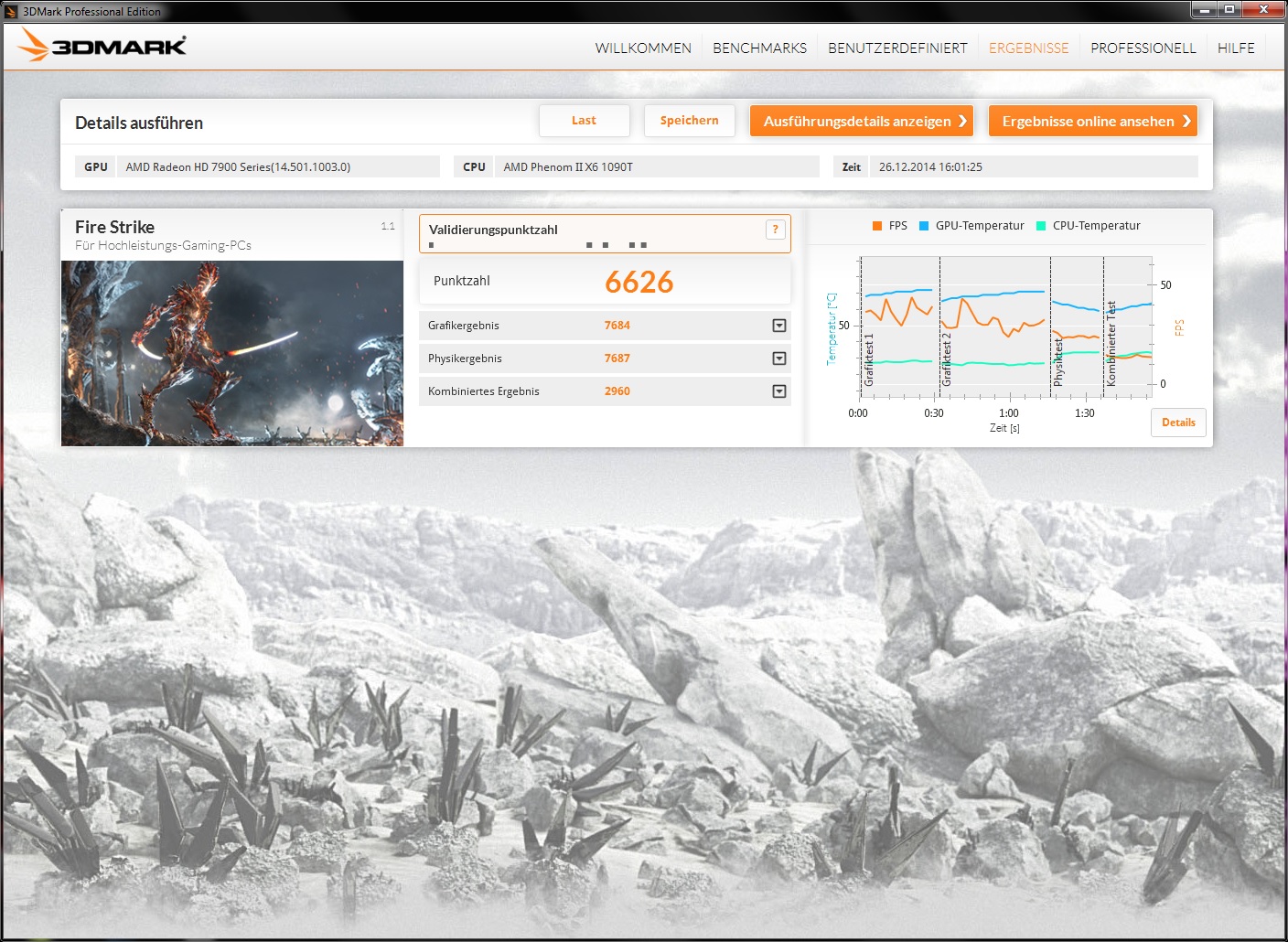Image resolution: width=1288 pixels, height=942 pixels.
Task: Click the Grafiktest 1 chart marker
Action: point(869,359)
